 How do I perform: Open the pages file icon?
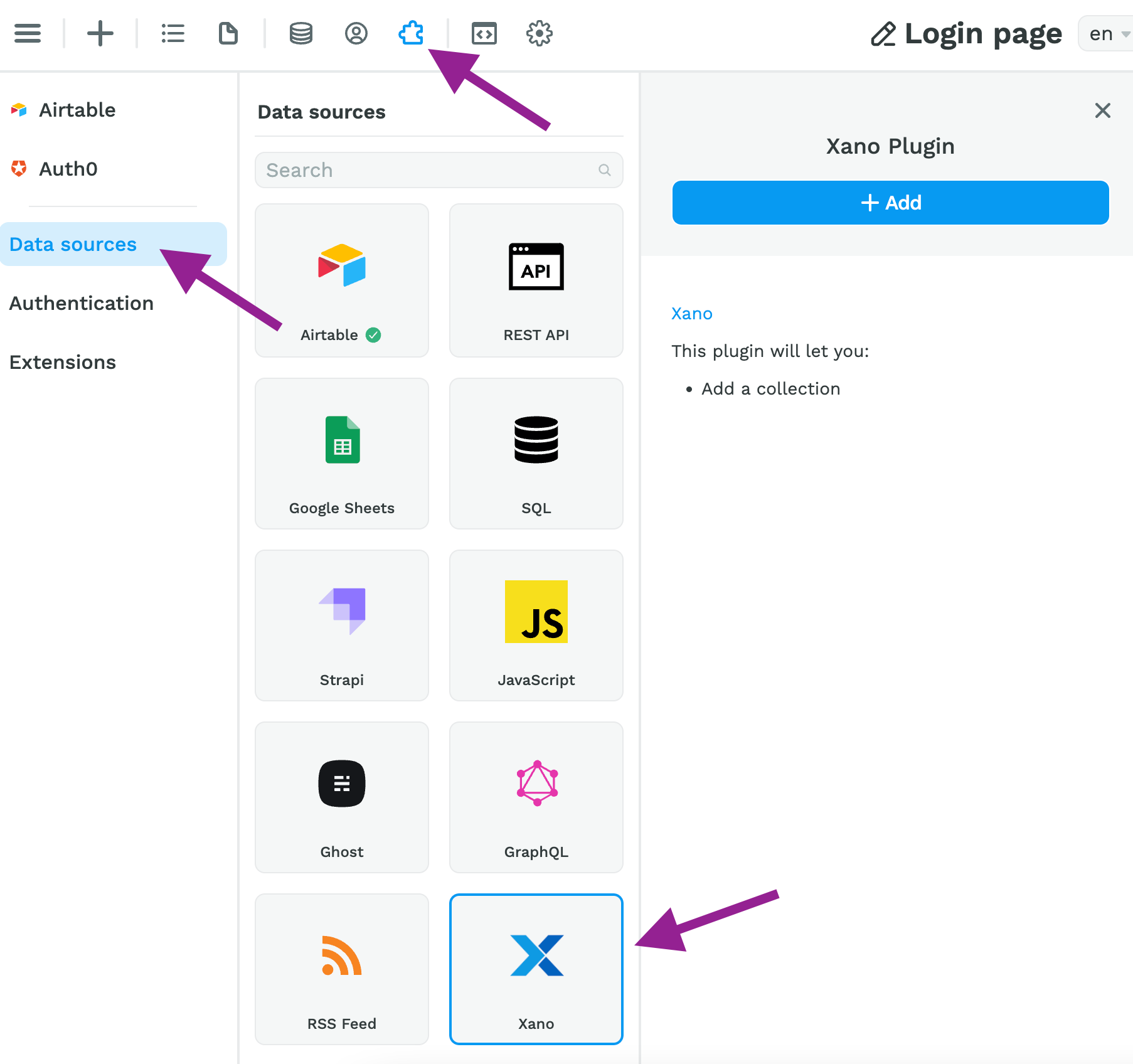[228, 33]
